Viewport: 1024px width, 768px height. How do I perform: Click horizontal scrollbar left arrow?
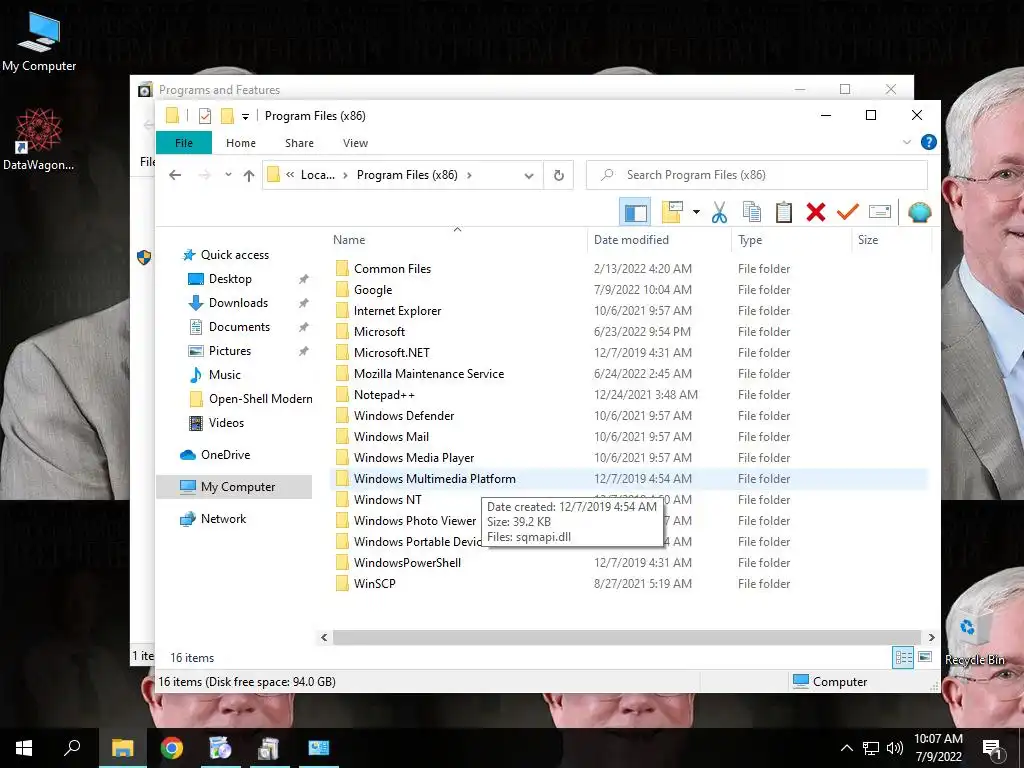324,637
